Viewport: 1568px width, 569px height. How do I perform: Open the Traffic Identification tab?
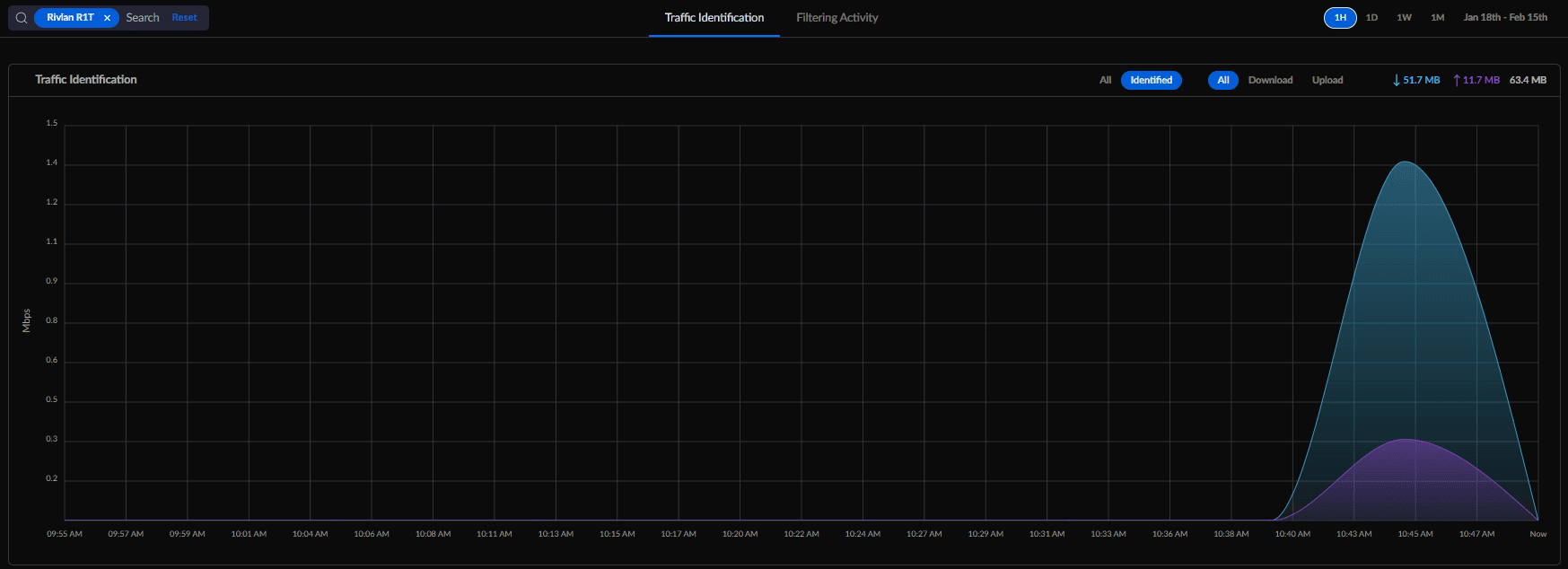click(x=714, y=18)
